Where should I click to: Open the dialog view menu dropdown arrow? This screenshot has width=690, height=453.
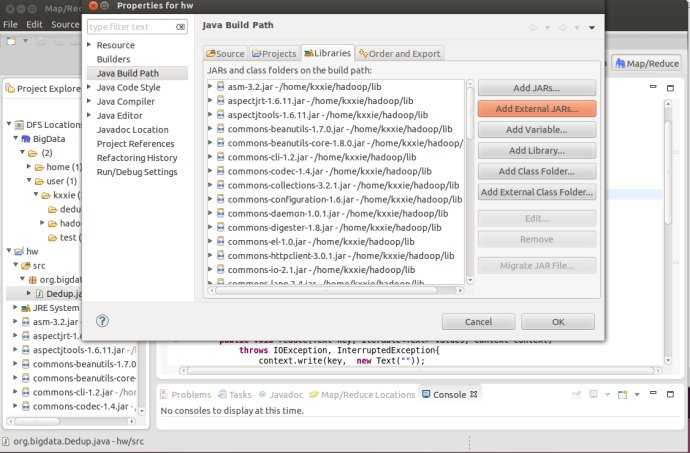point(592,28)
